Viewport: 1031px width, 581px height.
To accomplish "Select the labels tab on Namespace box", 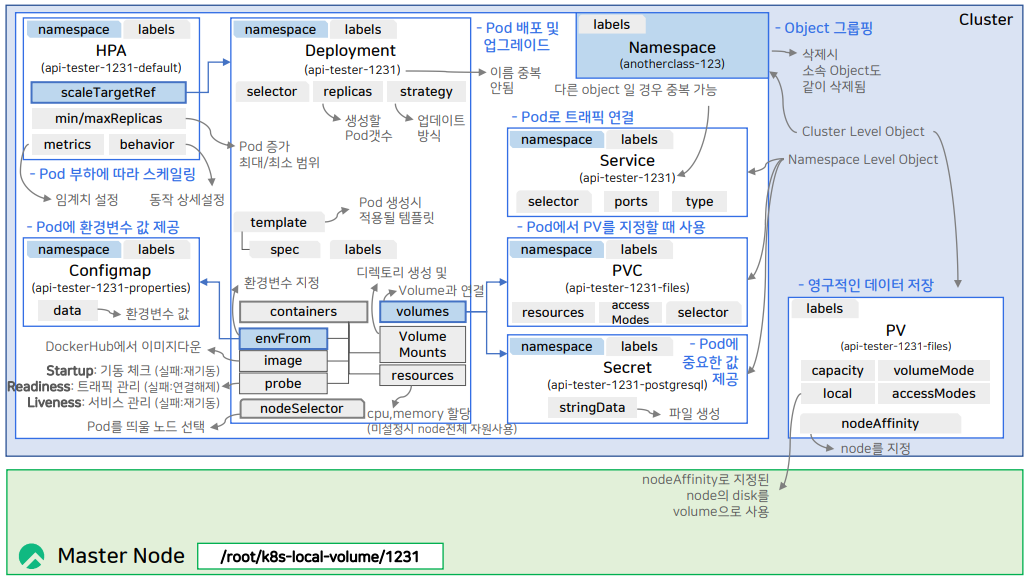I will tap(612, 24).
